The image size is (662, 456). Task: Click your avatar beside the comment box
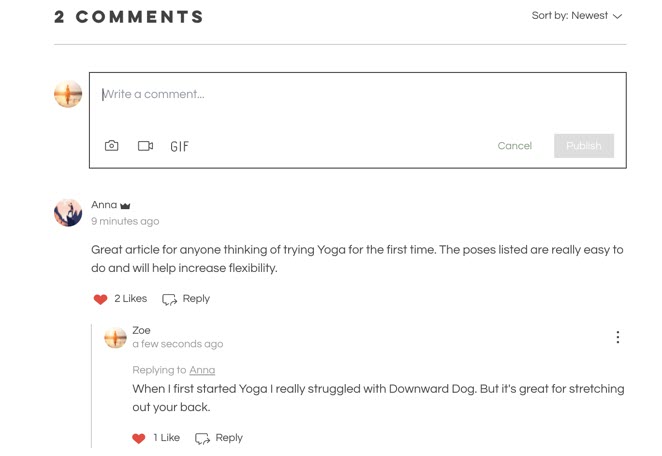coord(68,95)
